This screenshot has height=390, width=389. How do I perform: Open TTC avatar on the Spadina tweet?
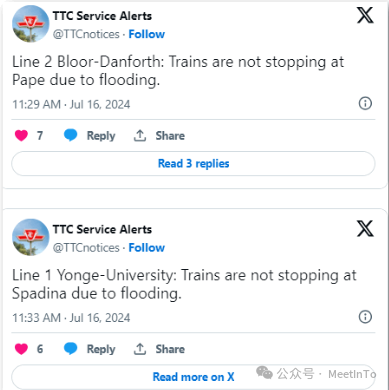tap(31, 237)
